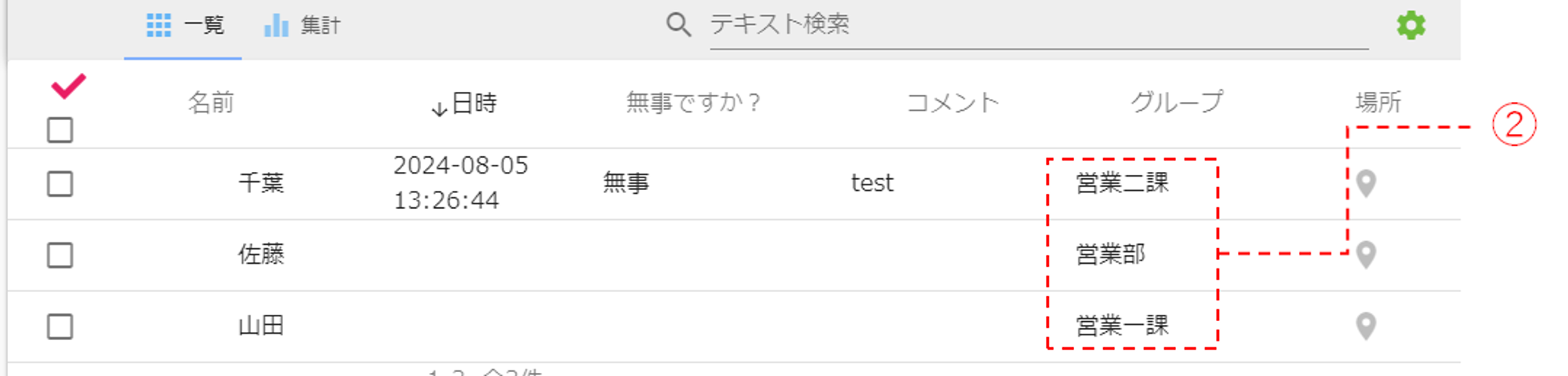The image size is (1568, 376).
Task: Click the magnifying glass search icon
Action: pyautogui.click(x=678, y=24)
